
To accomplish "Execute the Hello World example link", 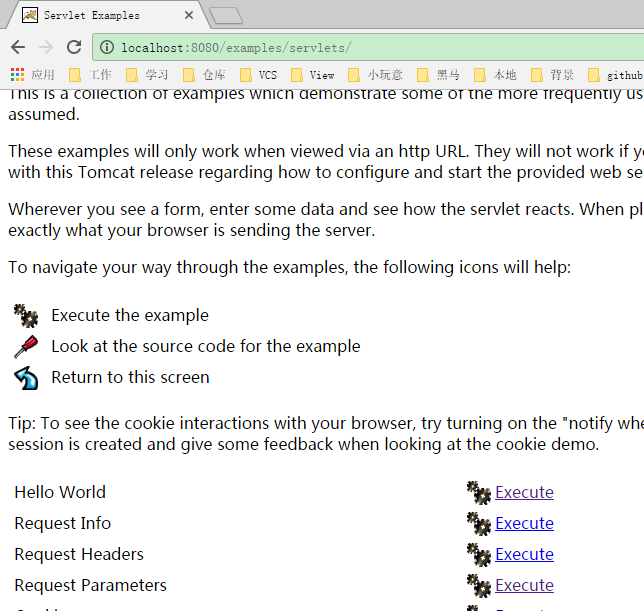I will pos(524,492).
